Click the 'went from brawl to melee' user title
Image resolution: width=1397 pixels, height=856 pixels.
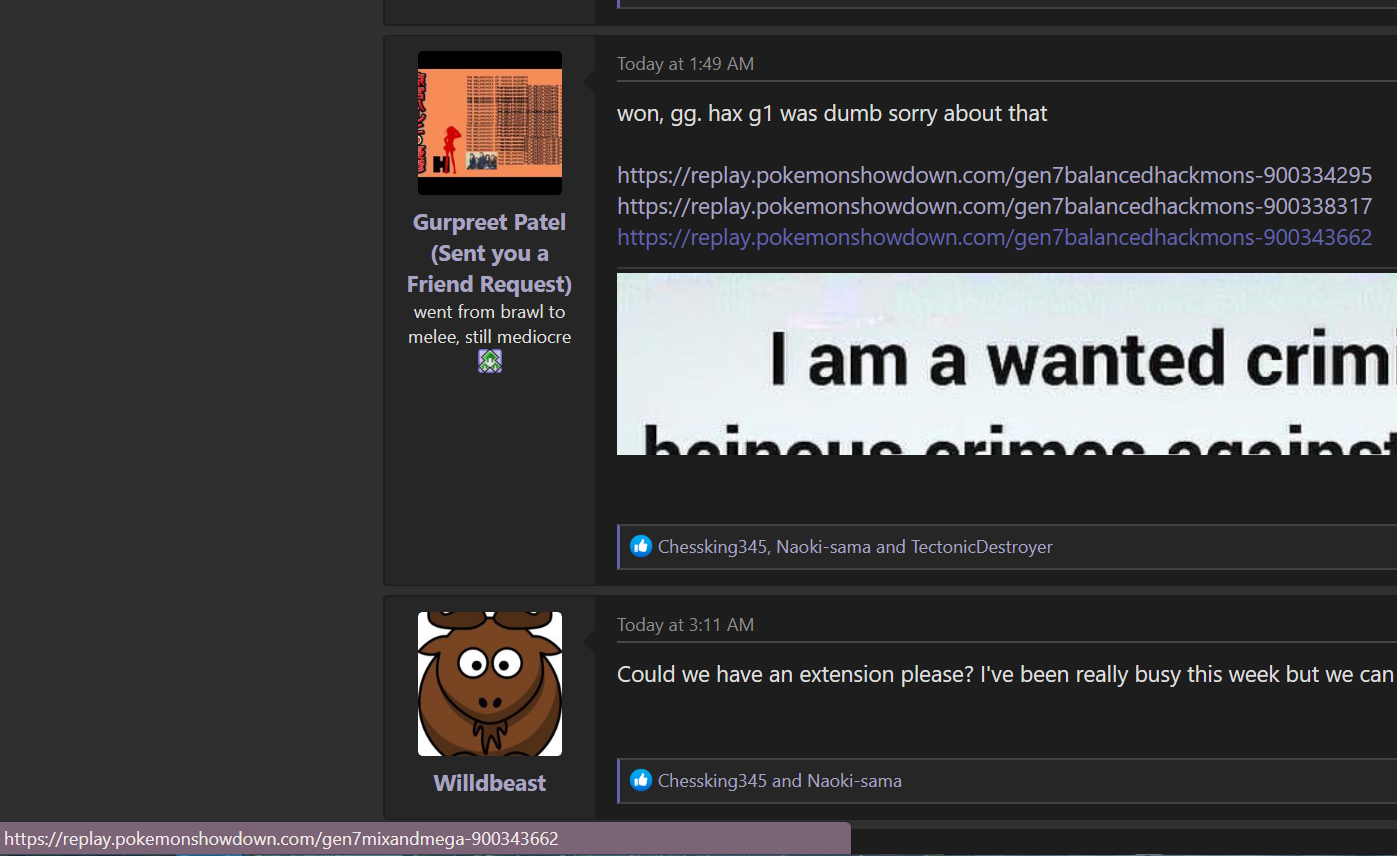(x=490, y=324)
